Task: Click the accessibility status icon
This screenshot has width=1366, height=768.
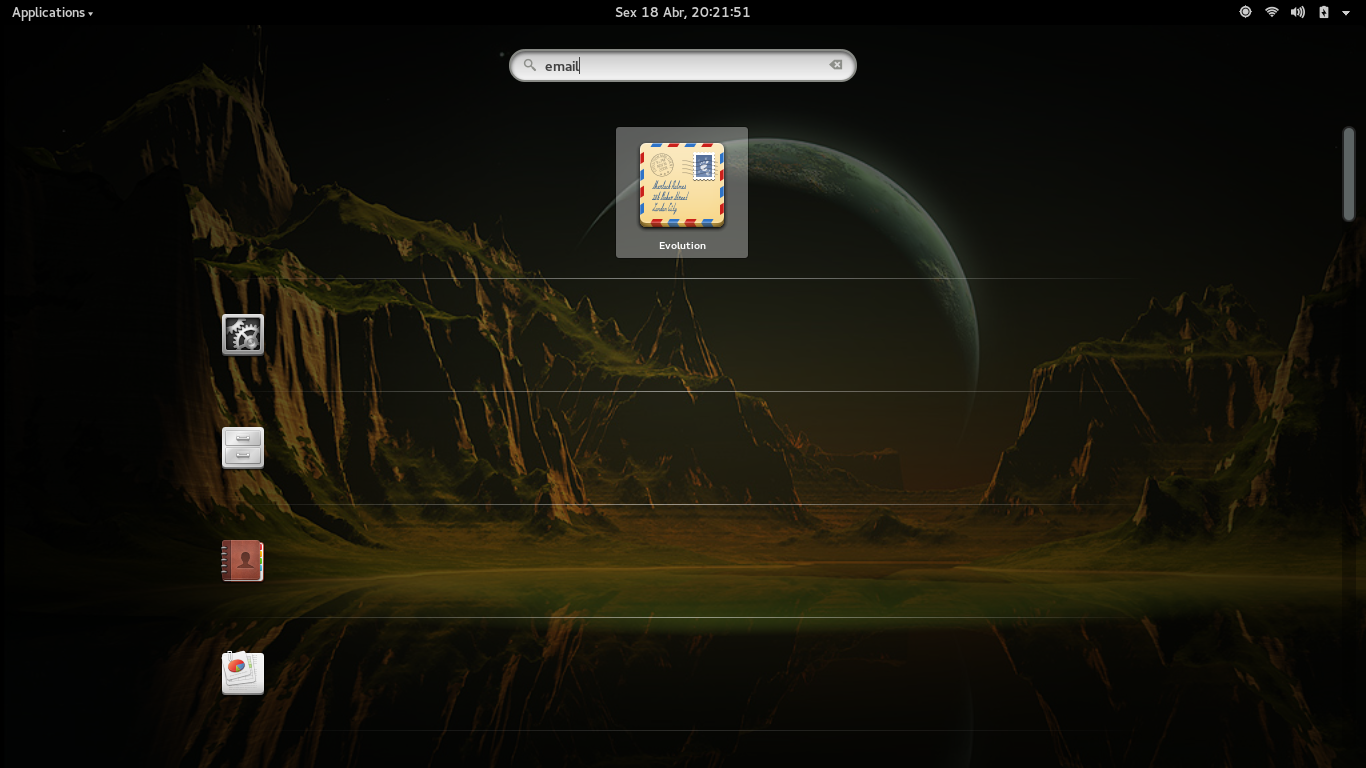Action: (x=1245, y=12)
